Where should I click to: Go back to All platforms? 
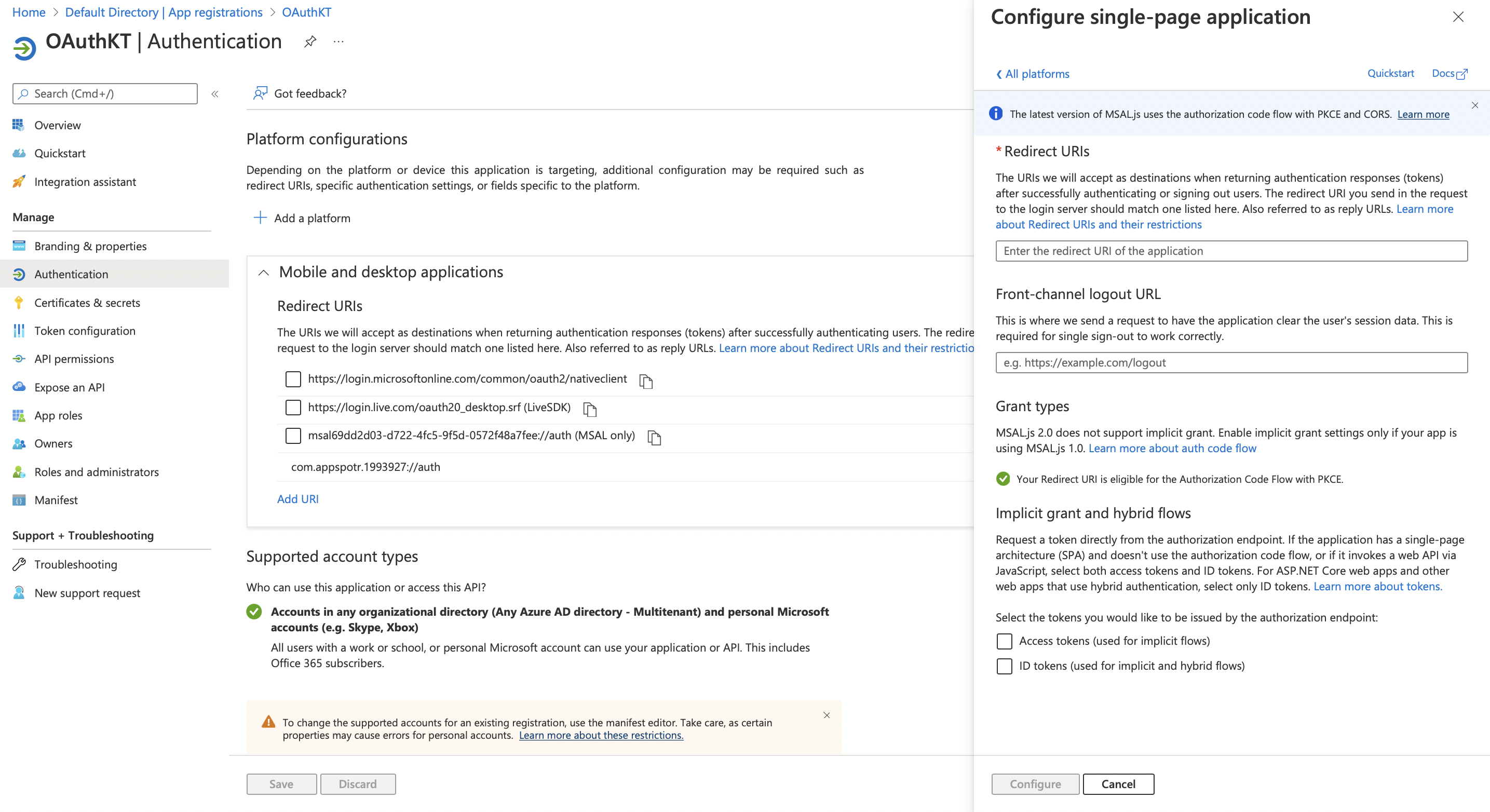[1033, 74]
